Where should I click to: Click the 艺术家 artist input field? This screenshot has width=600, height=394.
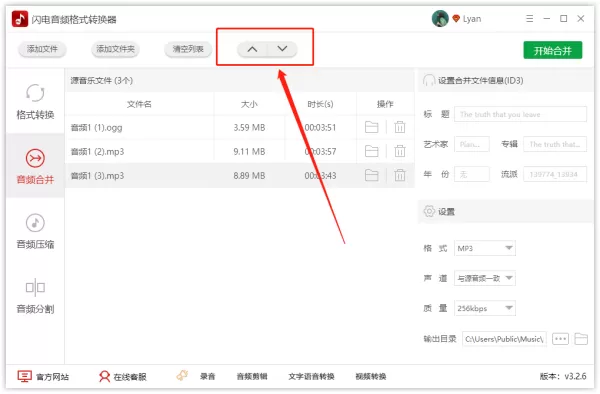[471, 144]
